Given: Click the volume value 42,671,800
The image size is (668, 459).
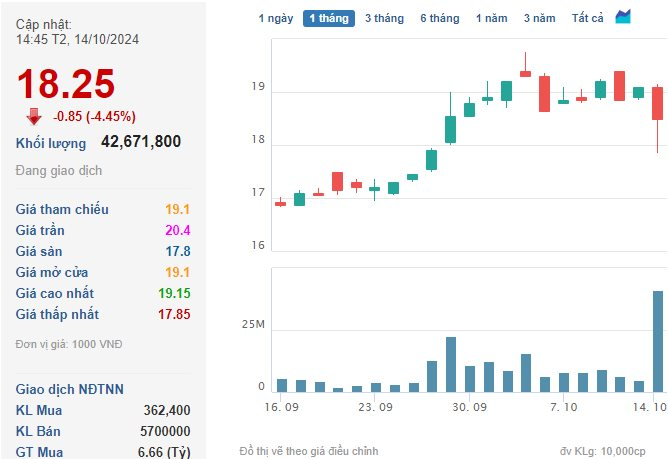Looking at the screenshot, I should click(x=141, y=141).
